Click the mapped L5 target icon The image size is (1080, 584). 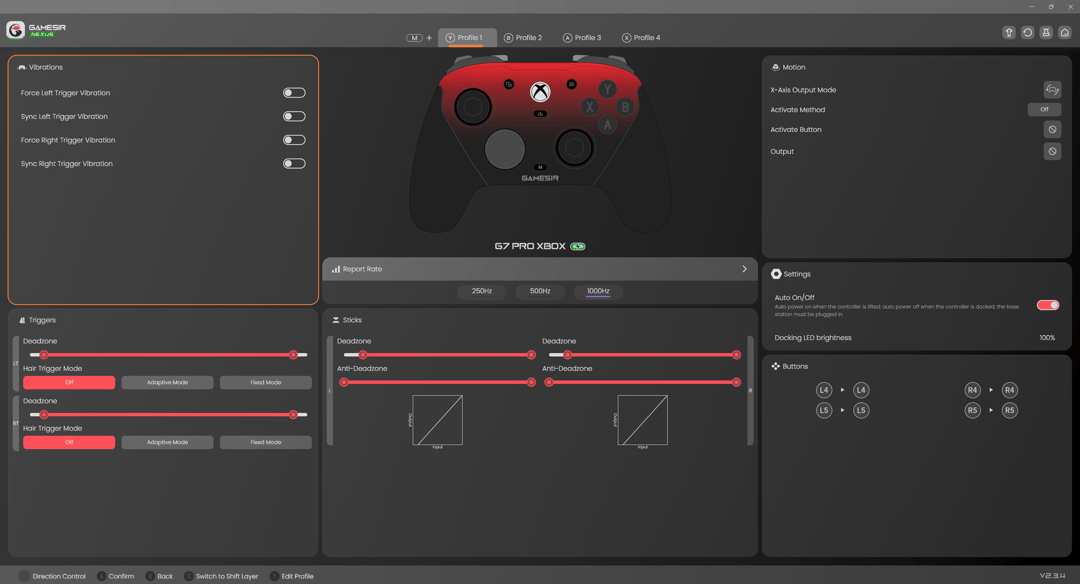pos(861,410)
